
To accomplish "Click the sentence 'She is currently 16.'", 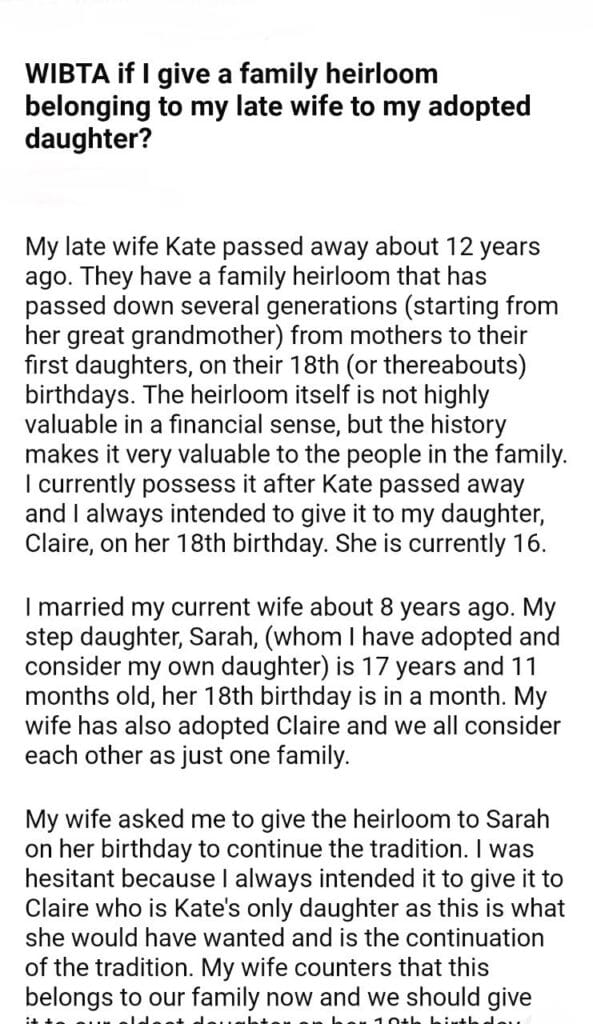I will point(440,544).
